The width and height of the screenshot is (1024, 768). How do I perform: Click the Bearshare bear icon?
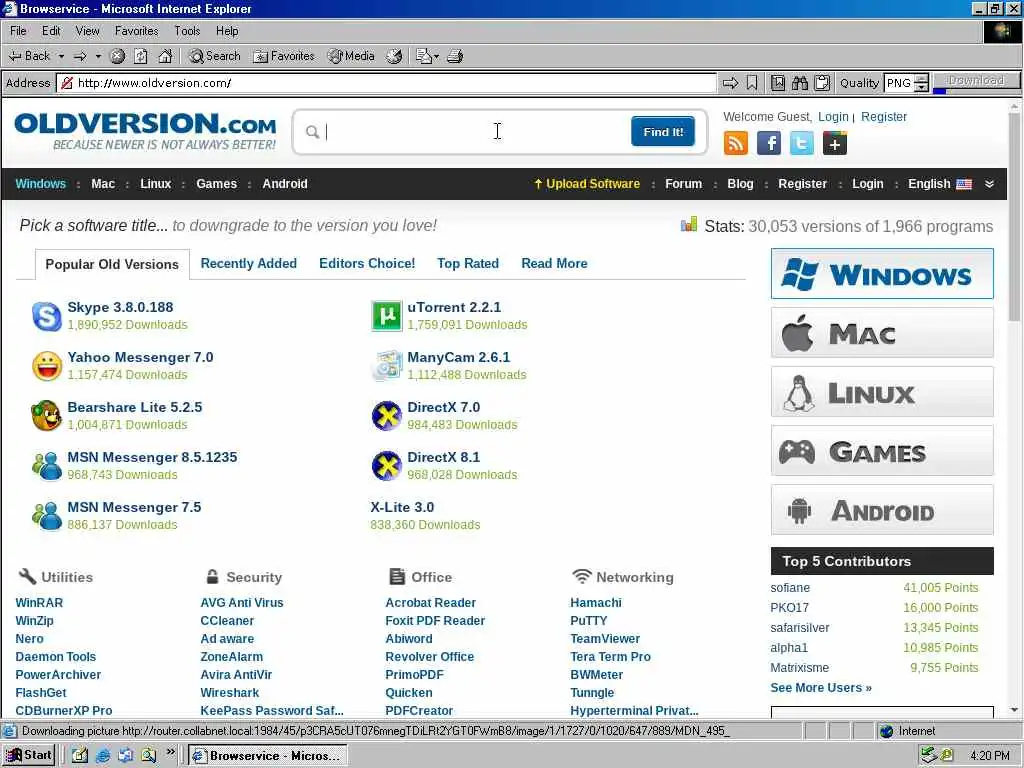pos(46,416)
